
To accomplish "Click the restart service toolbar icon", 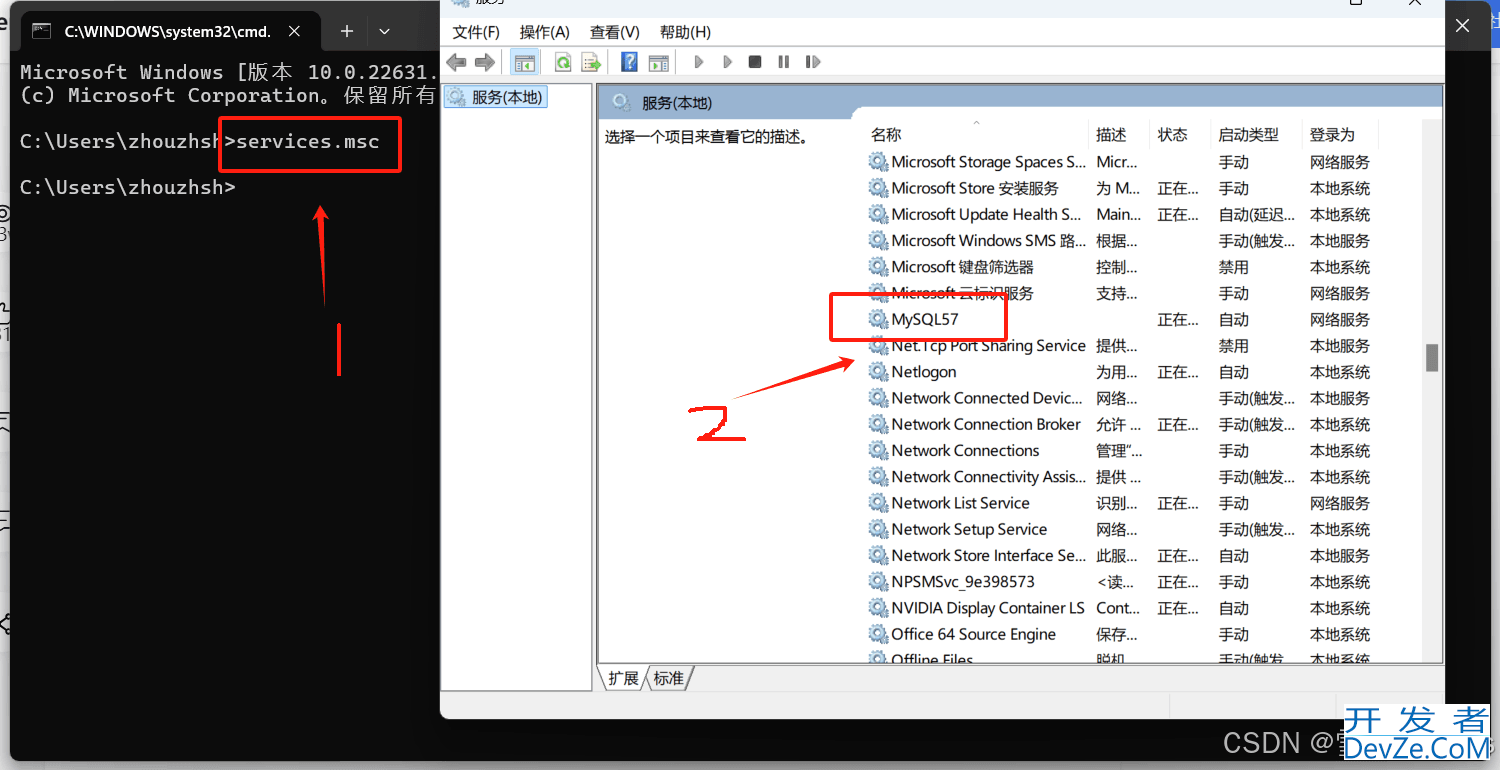I will pyautogui.click(x=813, y=62).
